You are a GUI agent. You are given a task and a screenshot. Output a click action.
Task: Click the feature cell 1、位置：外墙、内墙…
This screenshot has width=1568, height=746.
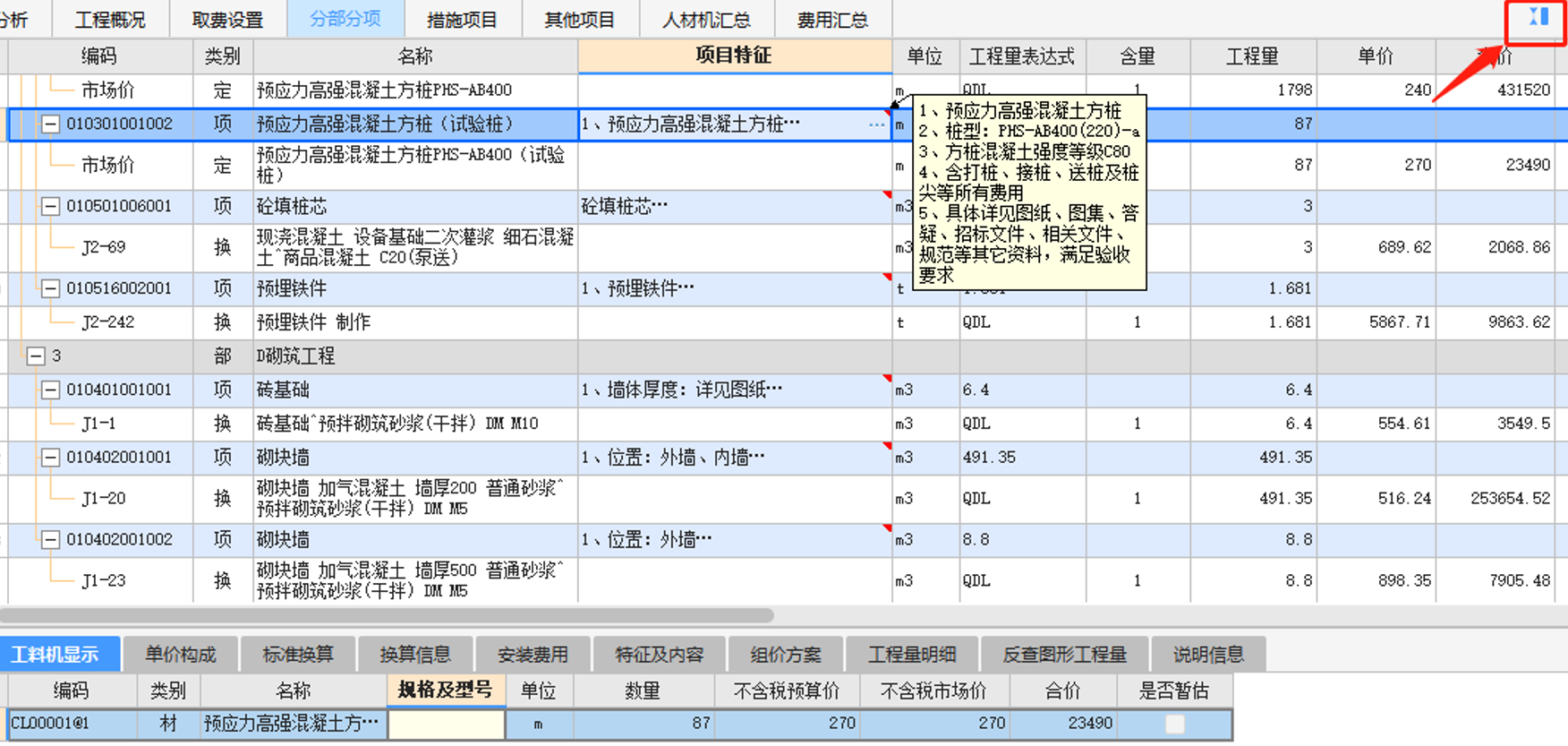[735, 458]
